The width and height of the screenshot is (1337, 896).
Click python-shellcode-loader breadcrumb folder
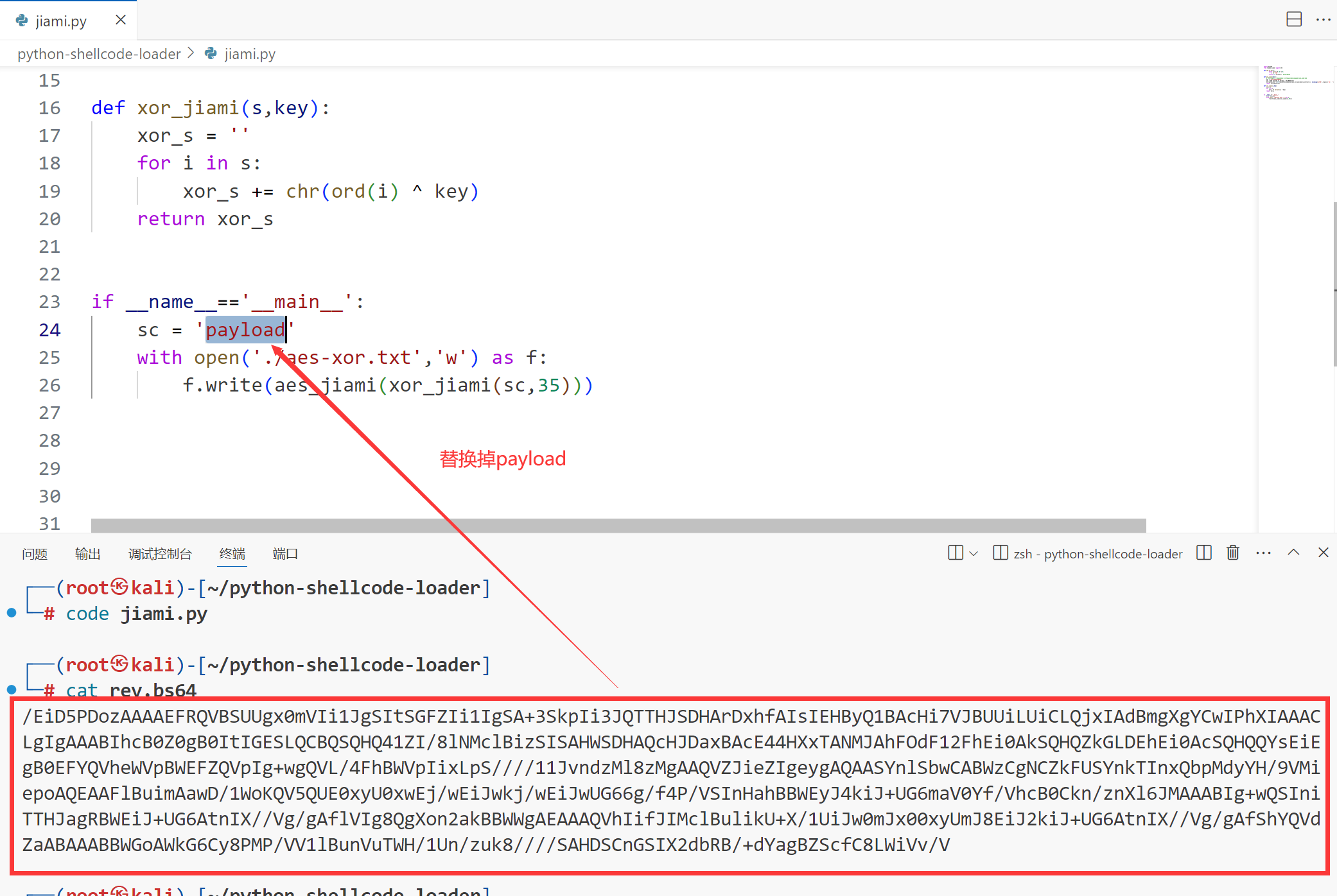(99, 54)
